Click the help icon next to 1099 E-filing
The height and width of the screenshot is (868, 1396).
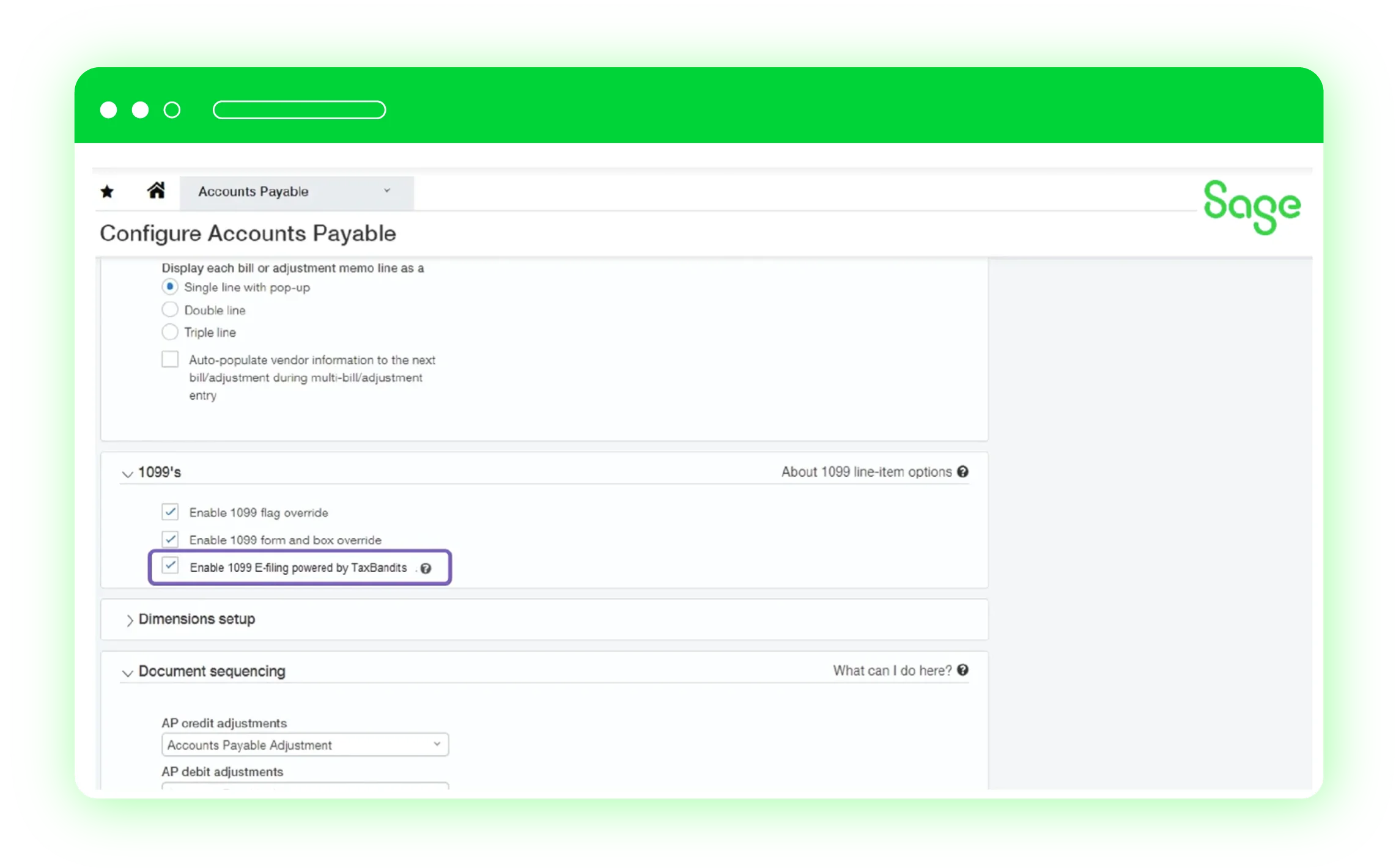pos(426,567)
